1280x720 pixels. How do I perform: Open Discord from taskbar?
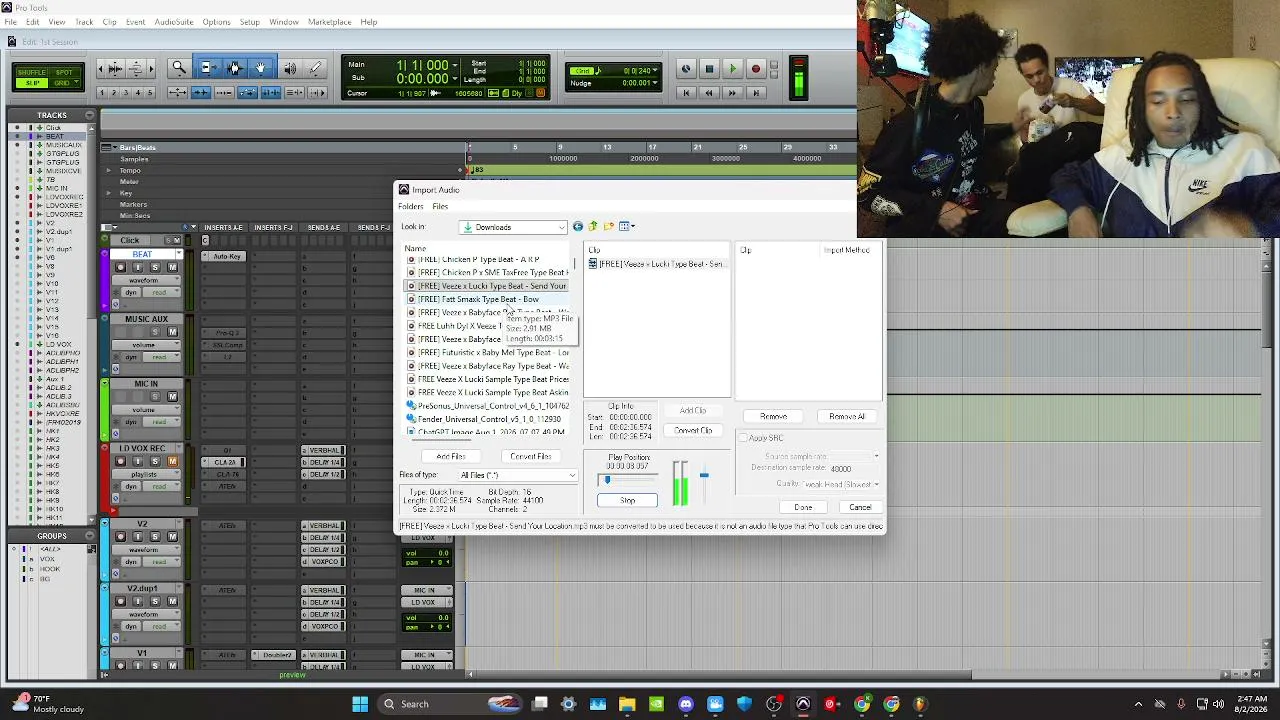click(686, 704)
